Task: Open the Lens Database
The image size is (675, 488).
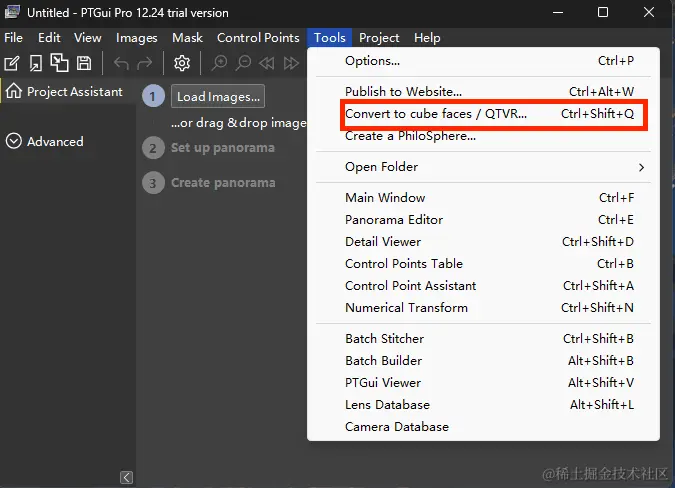Action: 483,405
